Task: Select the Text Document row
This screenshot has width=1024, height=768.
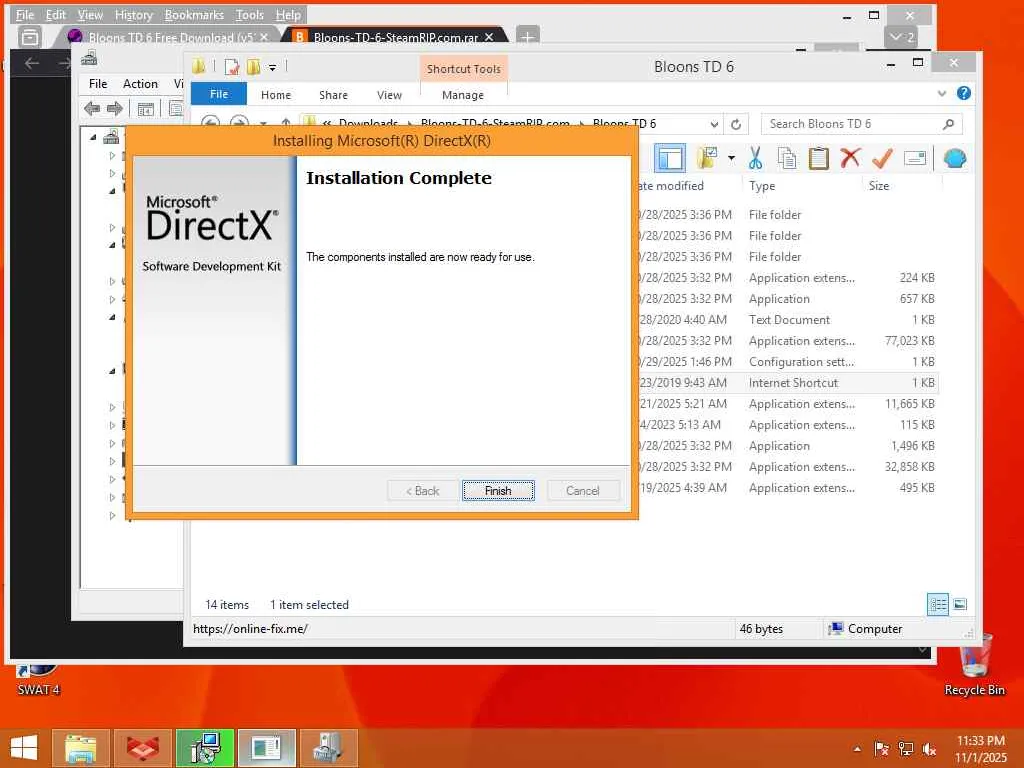Action: (x=786, y=319)
